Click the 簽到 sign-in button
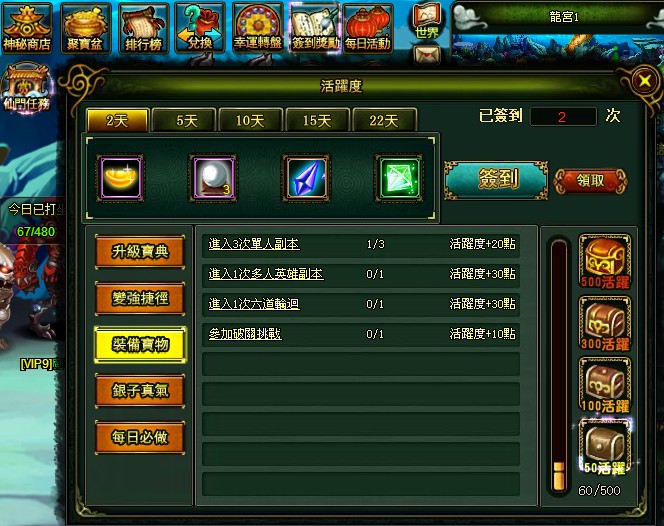 [496, 180]
